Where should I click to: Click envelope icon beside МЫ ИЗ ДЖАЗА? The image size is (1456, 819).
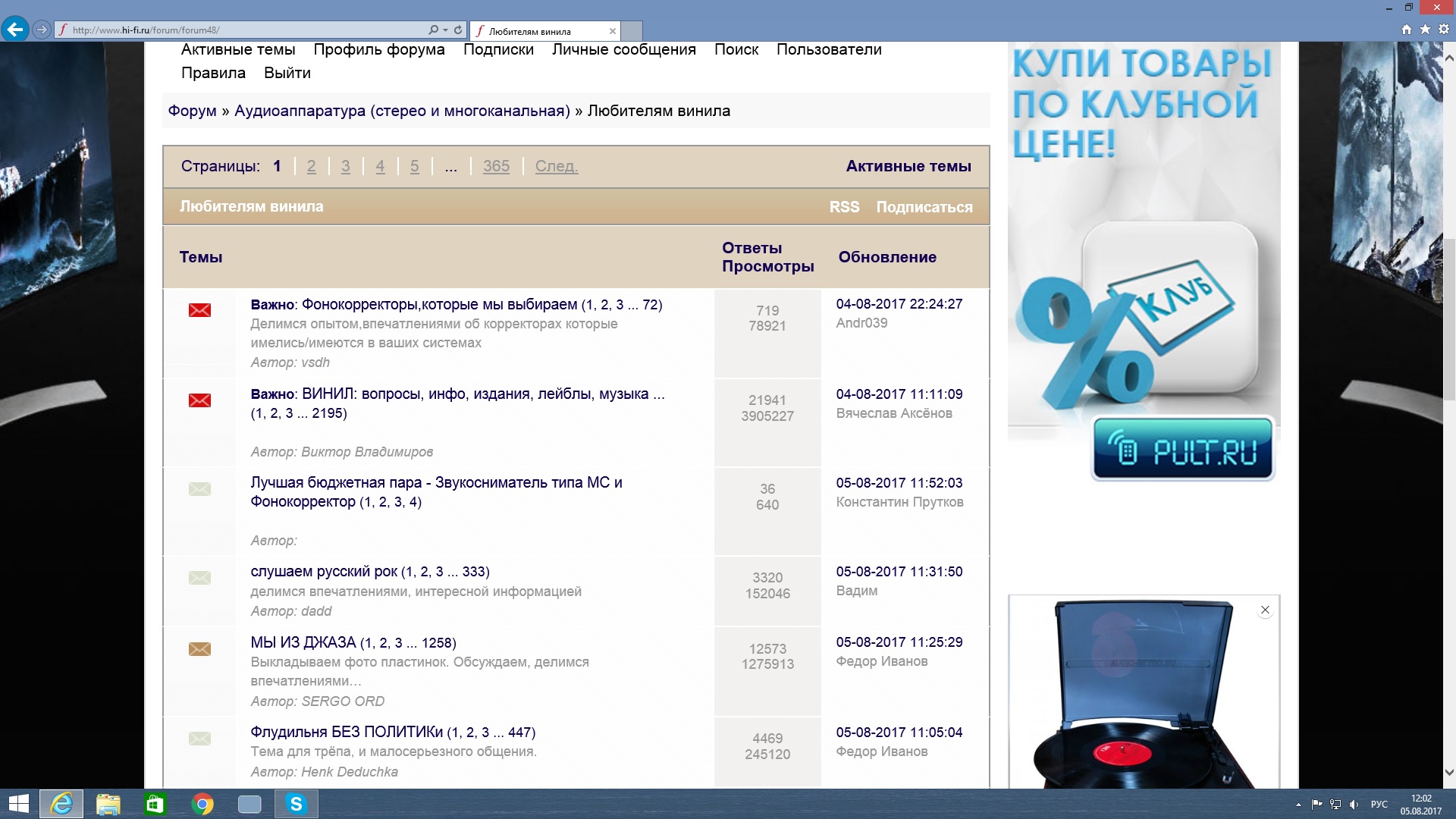pyautogui.click(x=199, y=649)
